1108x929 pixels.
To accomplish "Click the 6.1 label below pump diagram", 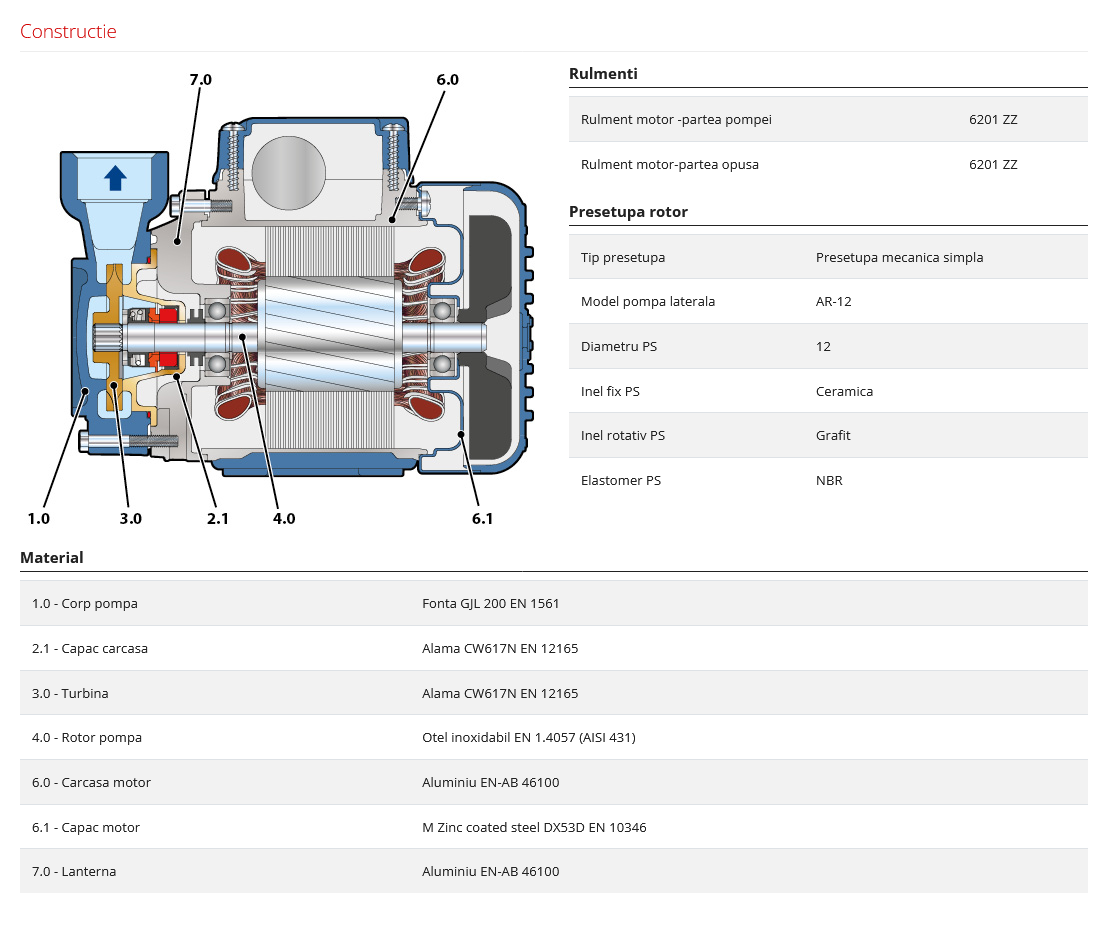I will (483, 518).
